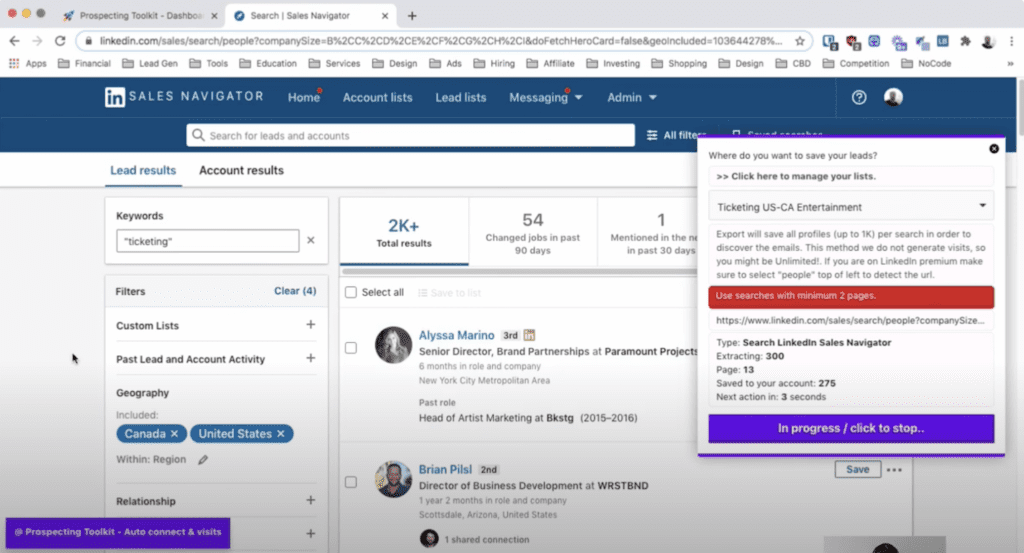Open the Financial bookmarks folder
Viewport: 1024px width, 553px height.
coord(85,63)
